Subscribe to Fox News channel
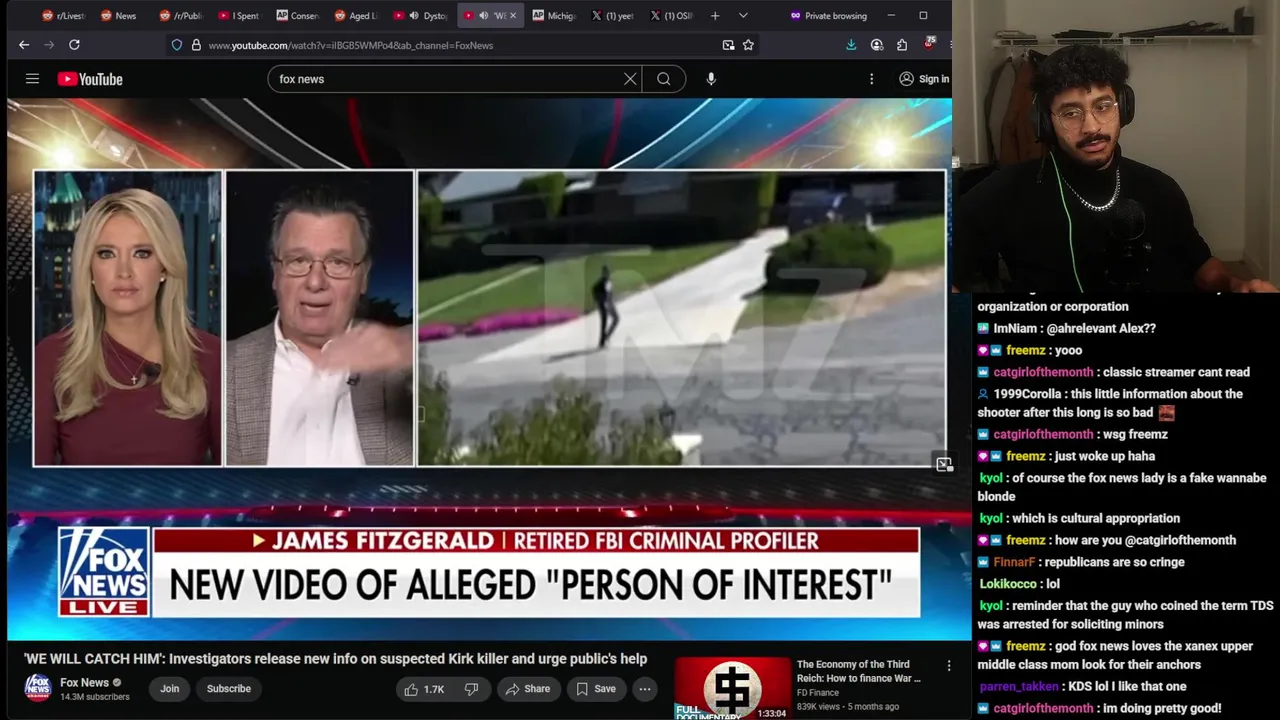 pos(229,689)
